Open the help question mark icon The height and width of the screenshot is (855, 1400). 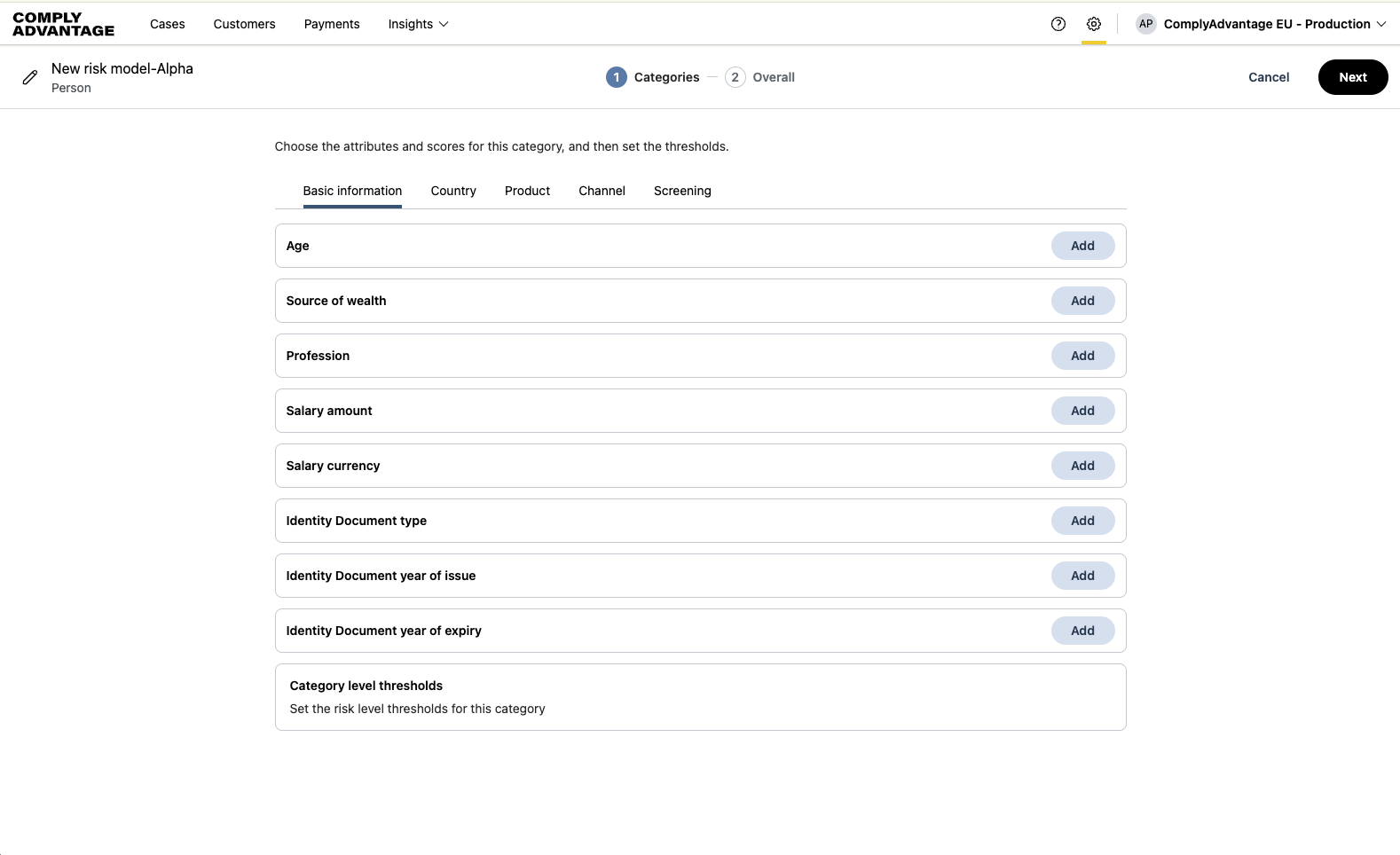1058,24
